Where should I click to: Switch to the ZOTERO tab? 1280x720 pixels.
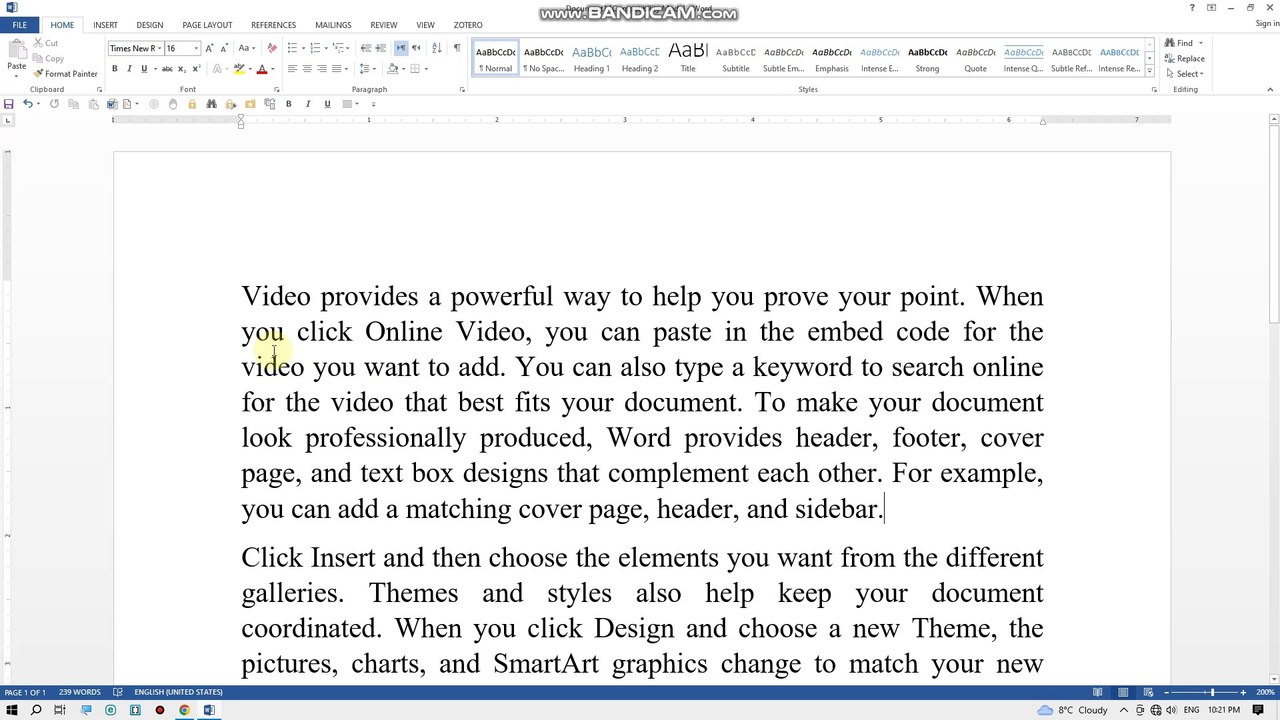468,25
